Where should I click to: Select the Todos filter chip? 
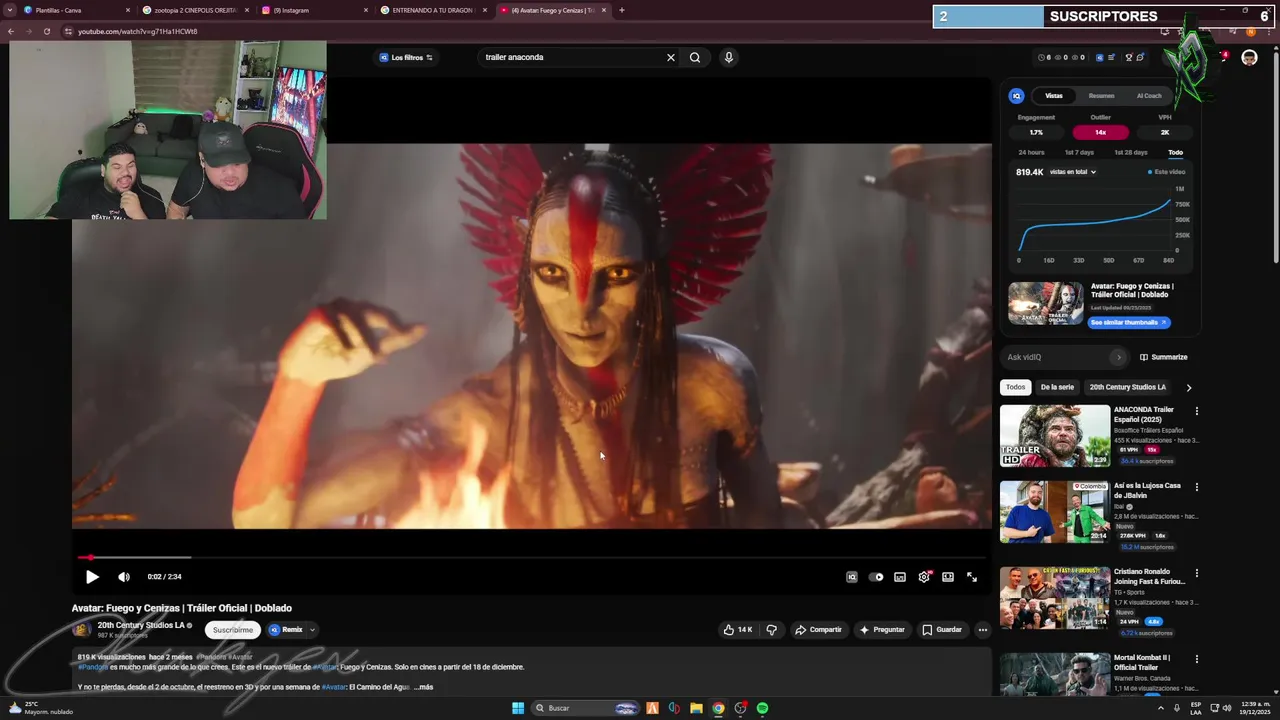click(x=1015, y=387)
